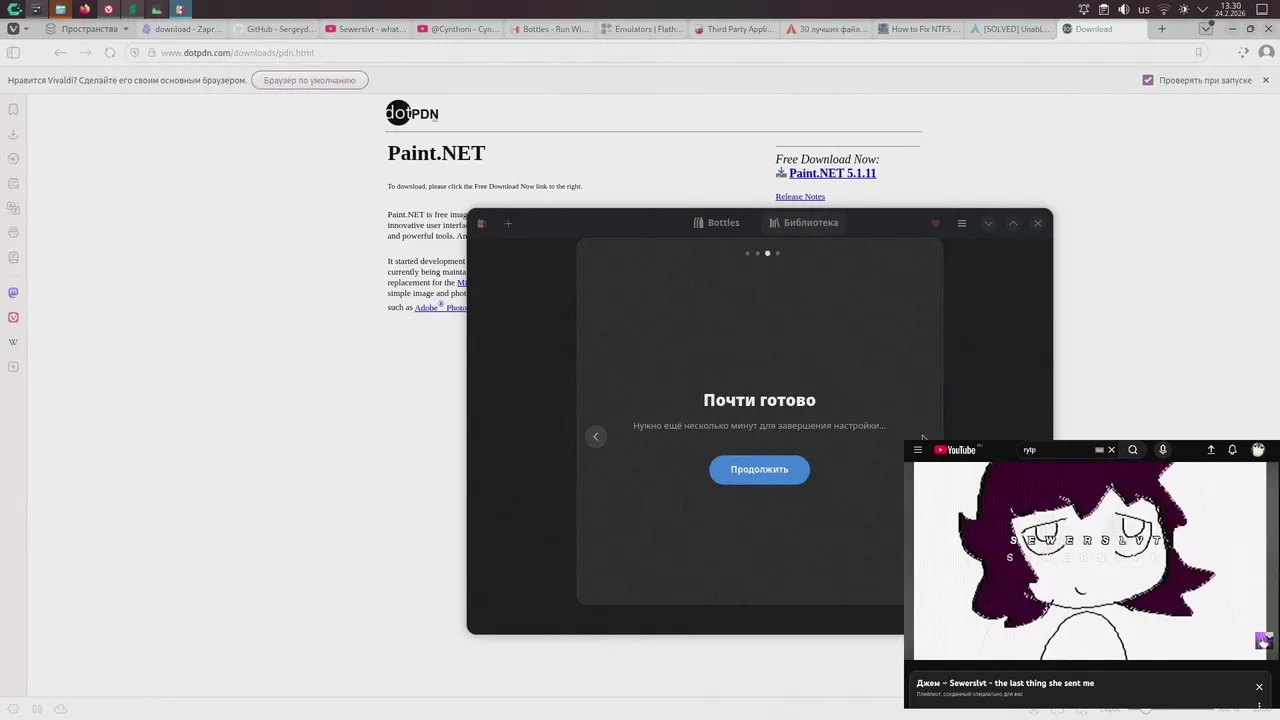
Task: Switch to [SOLVED] Unabl... tab
Action: [x=1010, y=29]
